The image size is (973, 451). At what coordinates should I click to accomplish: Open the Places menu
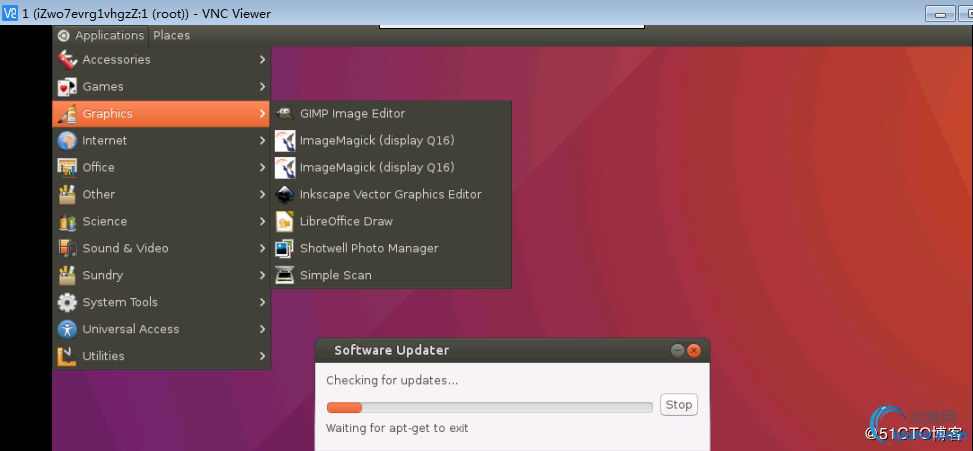[x=171, y=35]
